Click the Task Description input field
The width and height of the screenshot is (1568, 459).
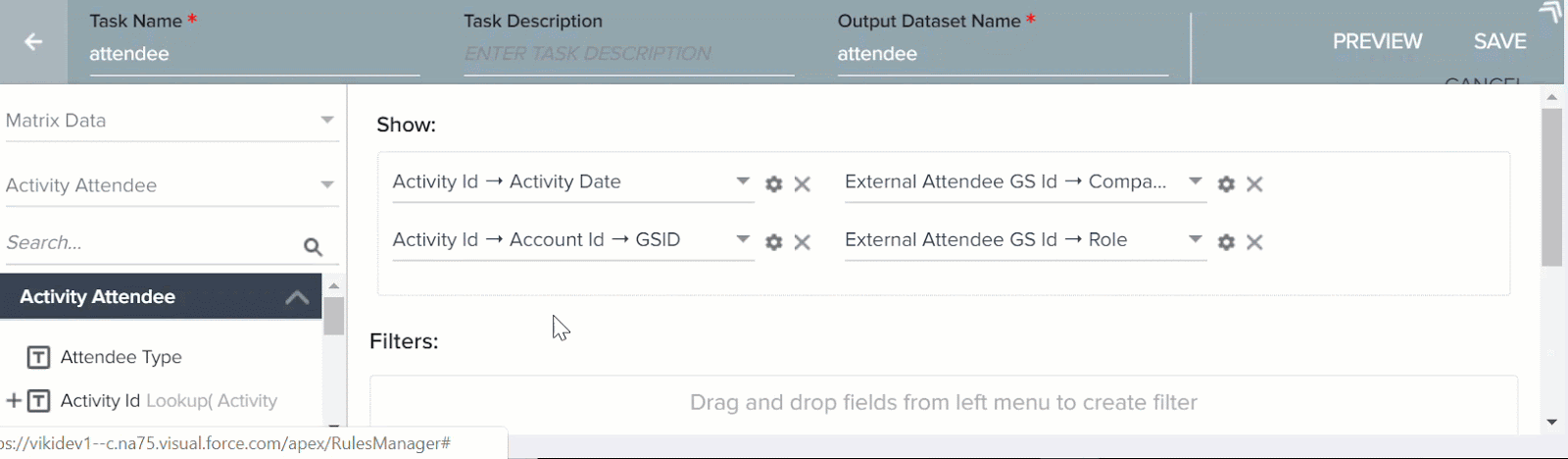coord(628,54)
